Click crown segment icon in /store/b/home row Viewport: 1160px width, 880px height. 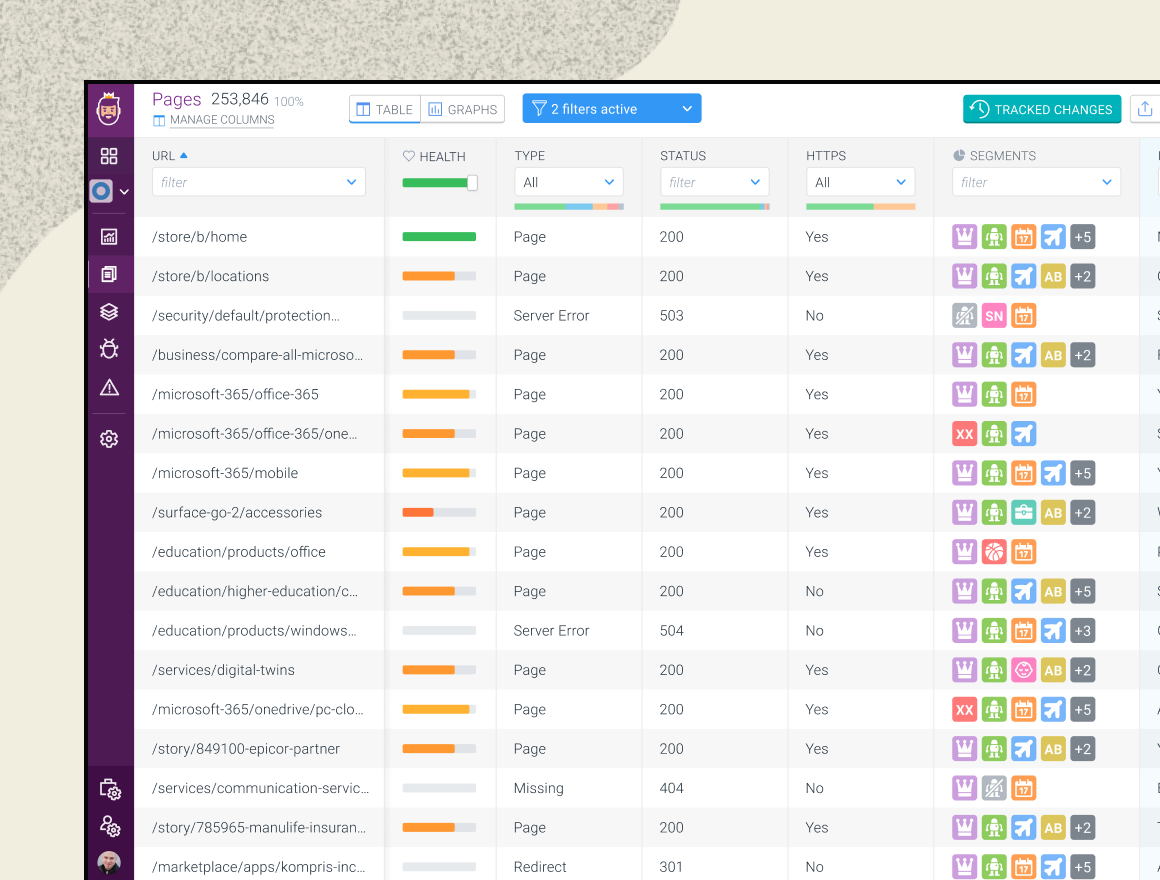pos(964,237)
